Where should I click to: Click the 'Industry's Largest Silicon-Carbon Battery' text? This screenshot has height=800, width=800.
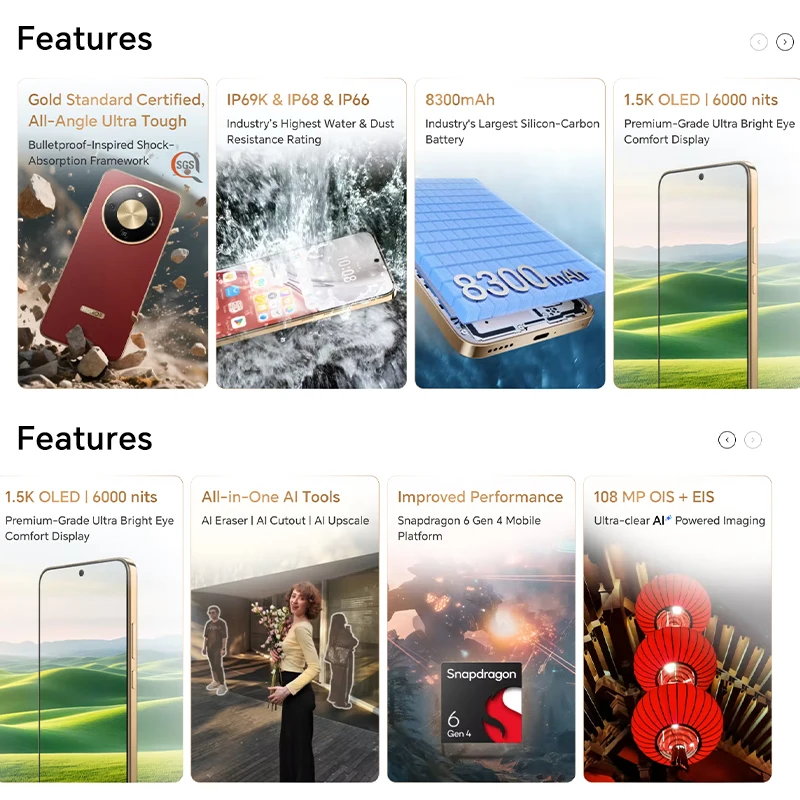(512, 132)
